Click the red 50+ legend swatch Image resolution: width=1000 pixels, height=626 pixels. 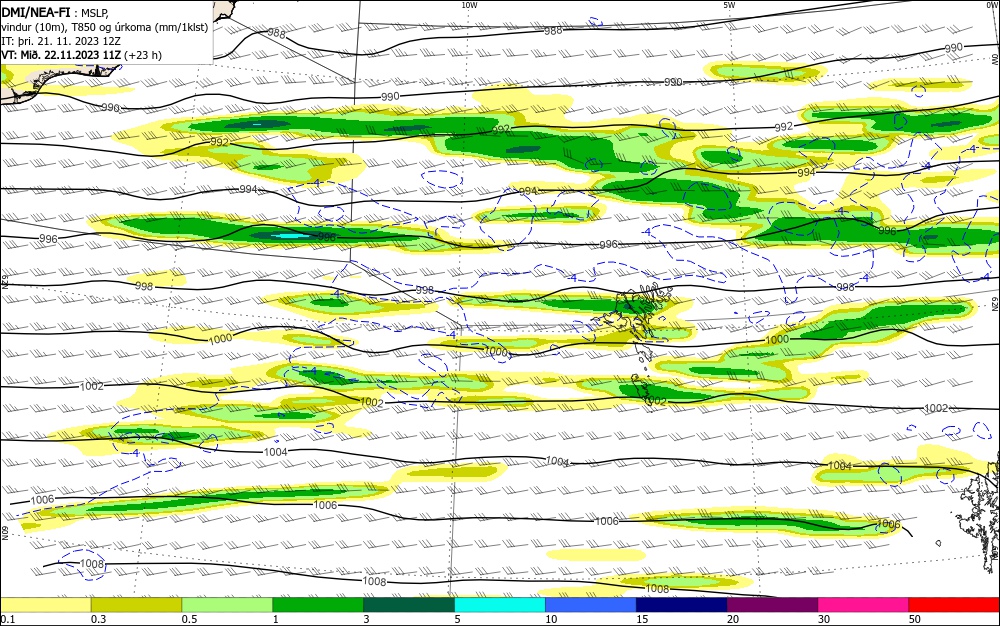point(954,605)
